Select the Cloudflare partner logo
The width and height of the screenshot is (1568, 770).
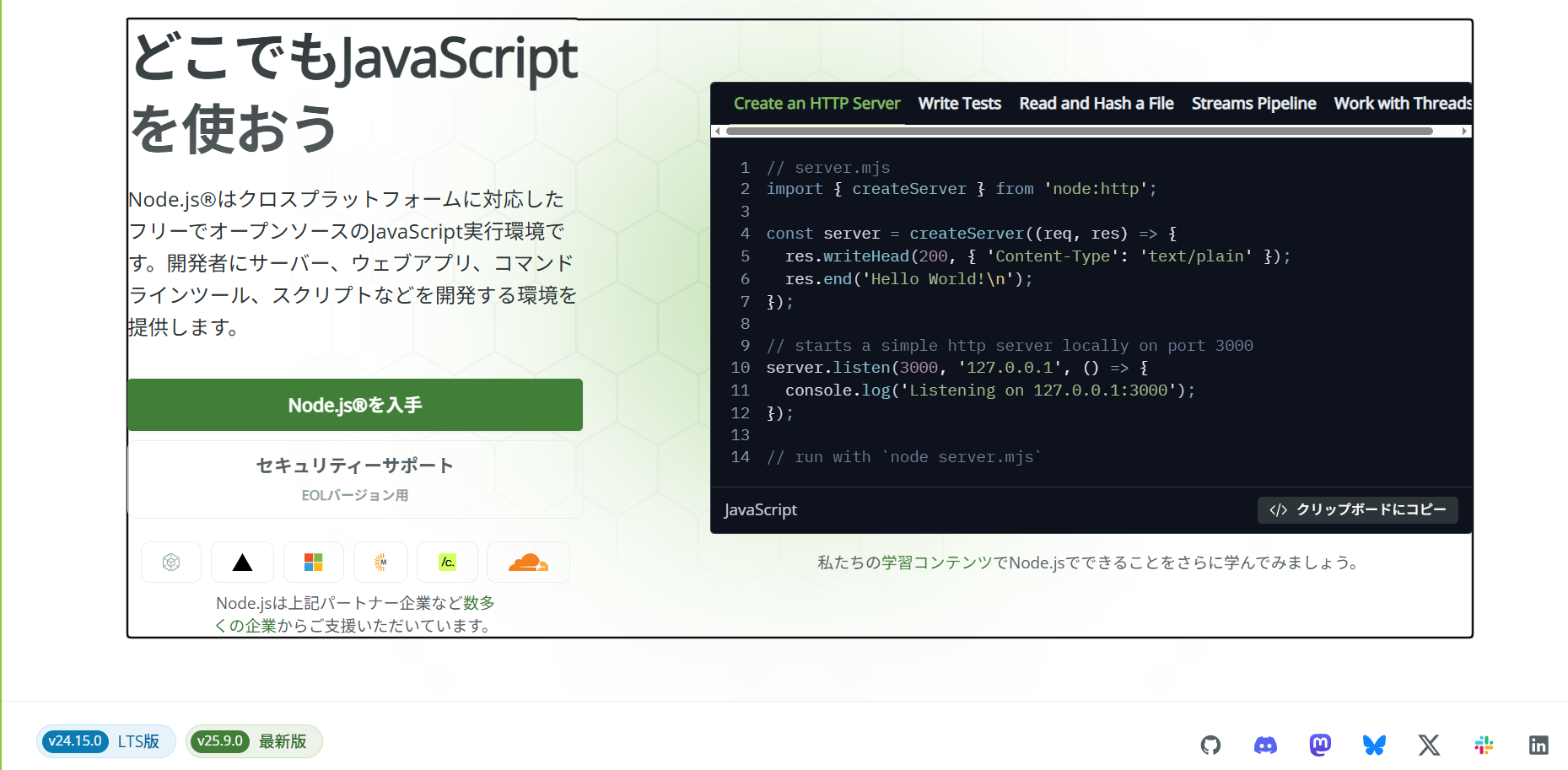pyautogui.click(x=528, y=562)
